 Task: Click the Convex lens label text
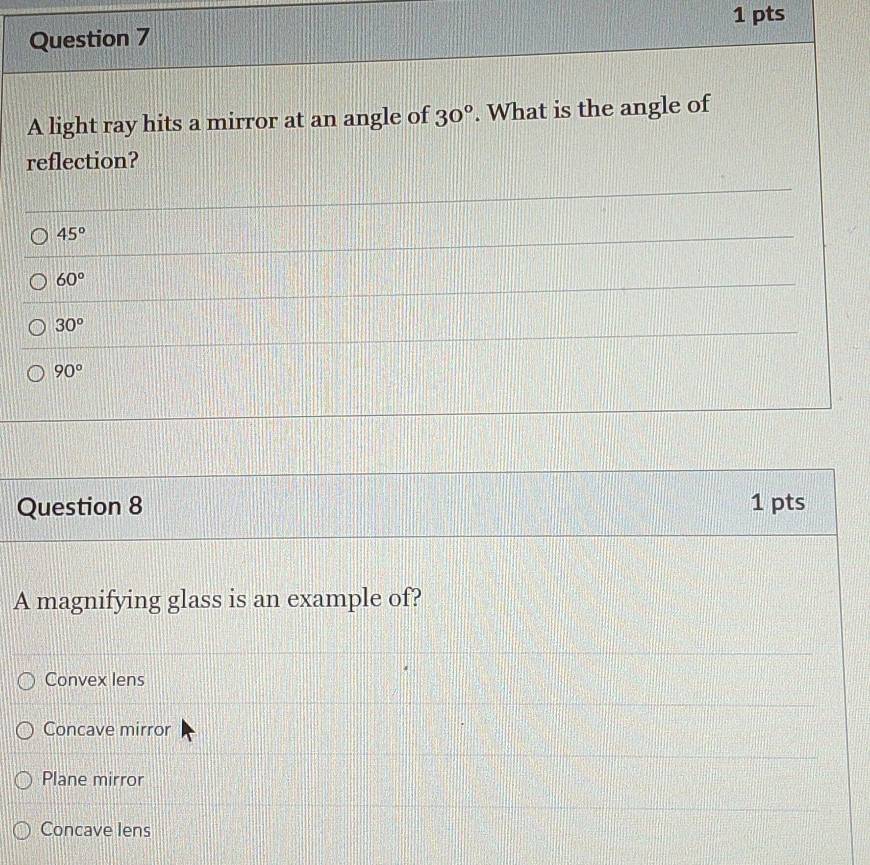point(95,679)
